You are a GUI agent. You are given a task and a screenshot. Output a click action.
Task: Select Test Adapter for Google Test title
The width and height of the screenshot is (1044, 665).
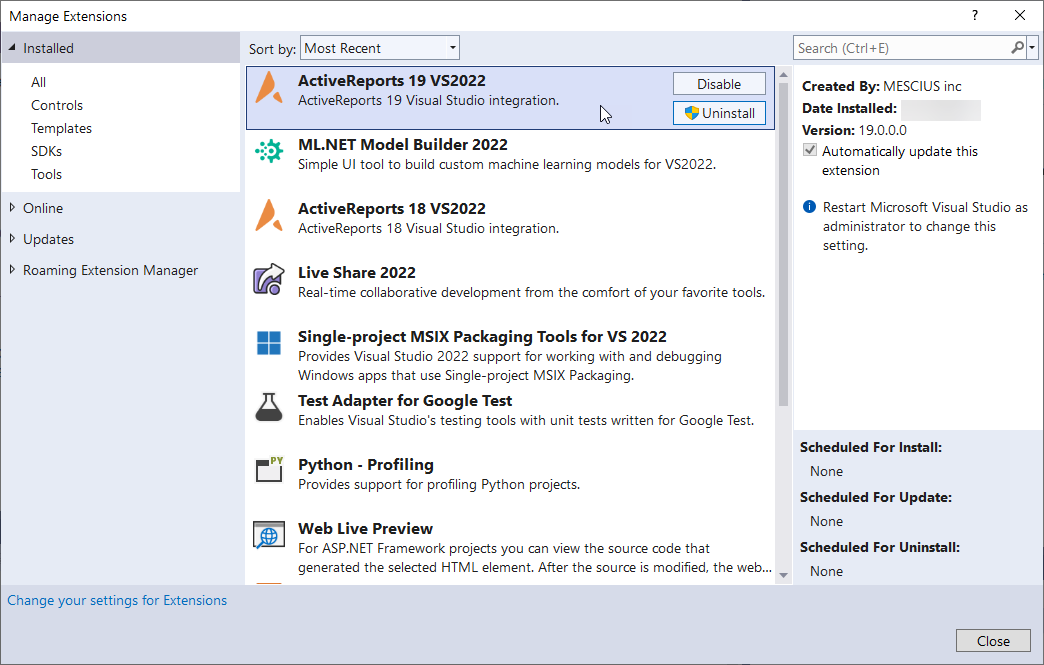[405, 400]
